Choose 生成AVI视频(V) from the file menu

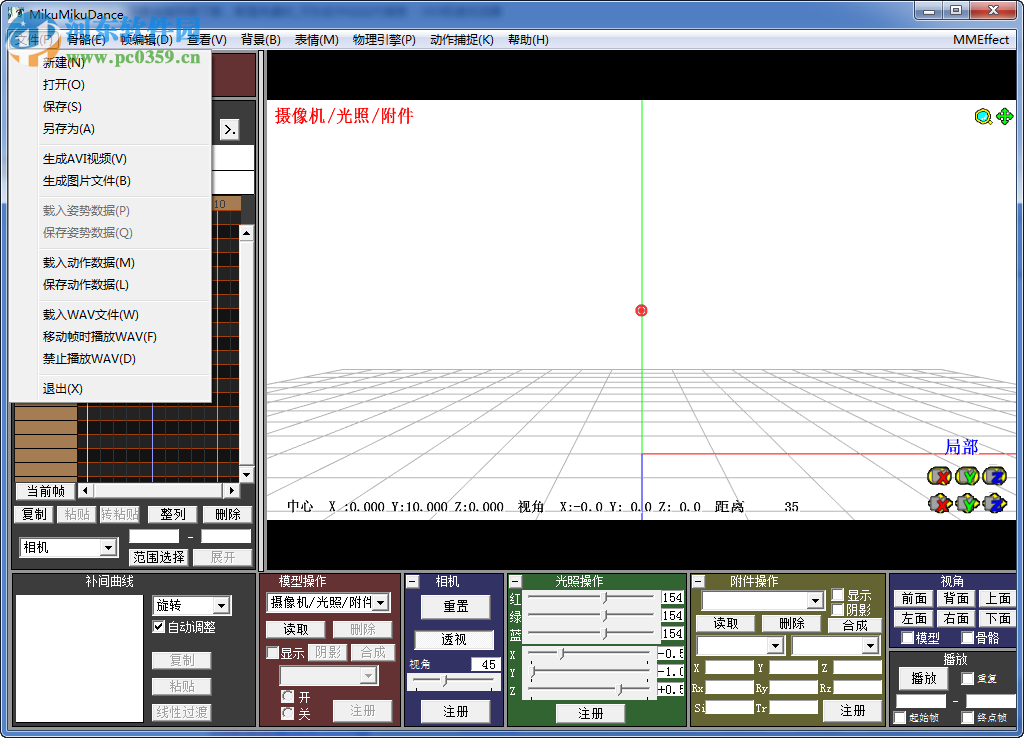(x=84, y=159)
